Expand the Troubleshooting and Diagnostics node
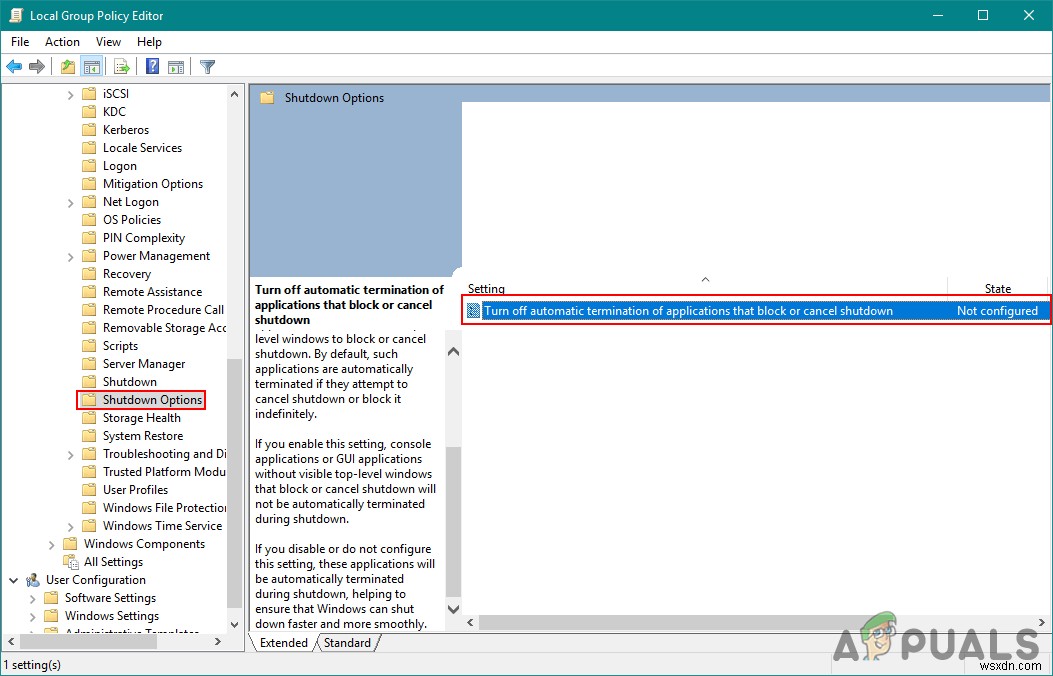1053x676 pixels. [x=71, y=454]
